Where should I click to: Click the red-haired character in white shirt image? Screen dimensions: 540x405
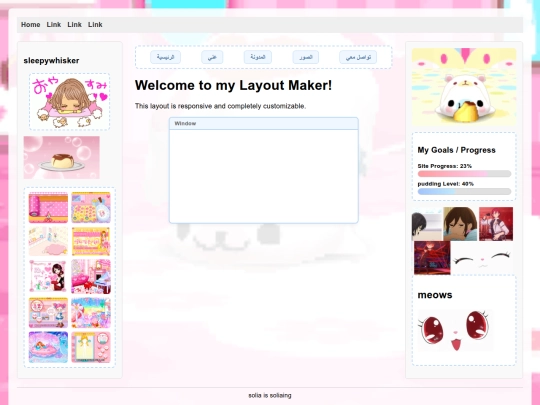(x=496, y=224)
